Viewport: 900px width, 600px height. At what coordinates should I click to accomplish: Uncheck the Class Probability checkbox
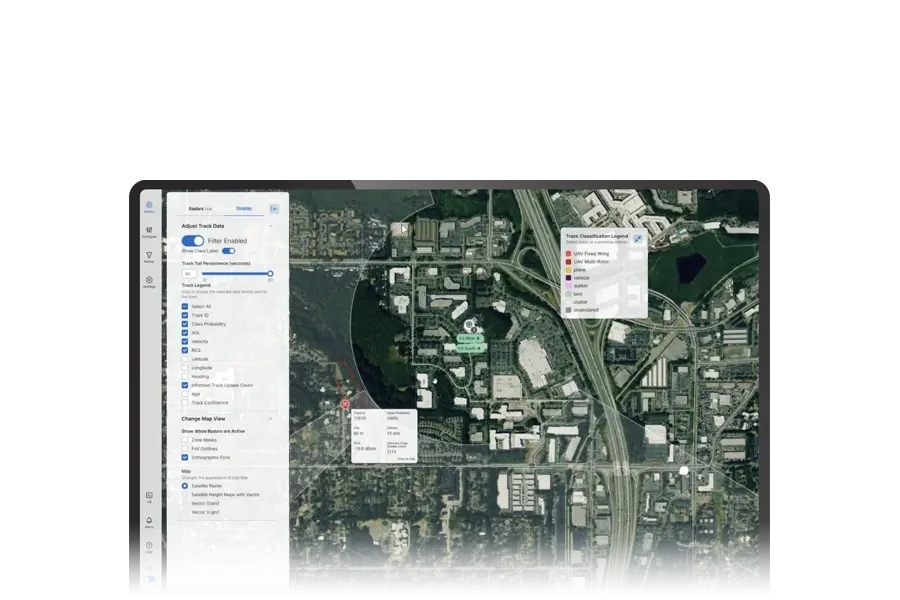point(185,324)
